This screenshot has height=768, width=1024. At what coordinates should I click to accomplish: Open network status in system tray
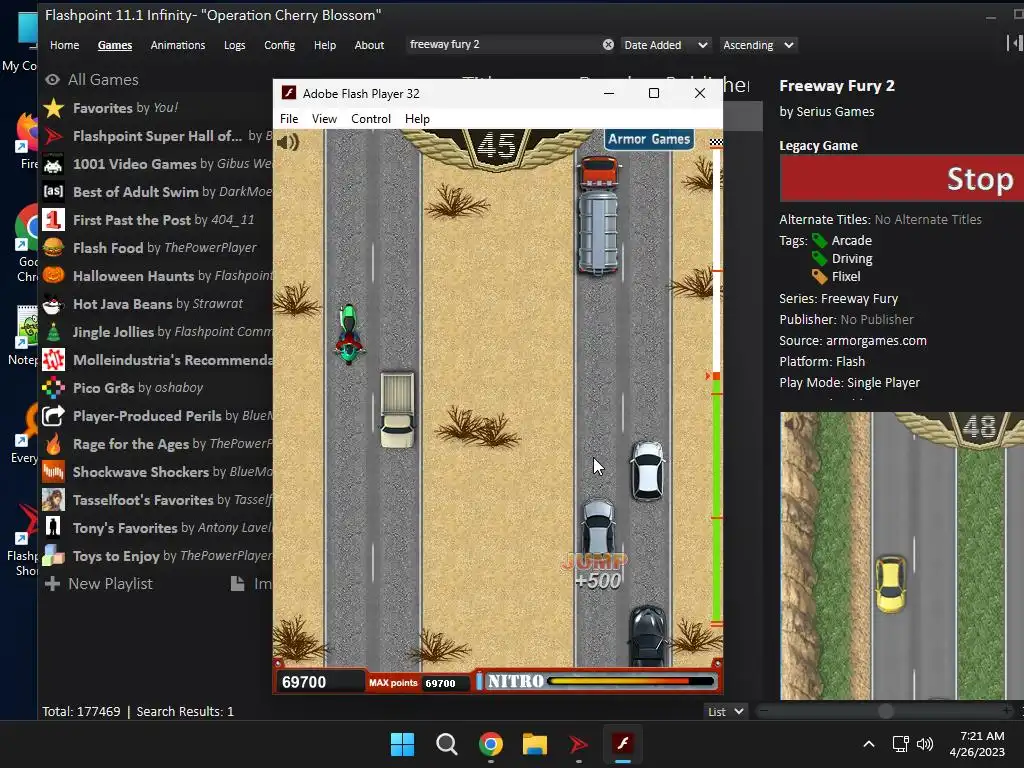(x=901, y=744)
